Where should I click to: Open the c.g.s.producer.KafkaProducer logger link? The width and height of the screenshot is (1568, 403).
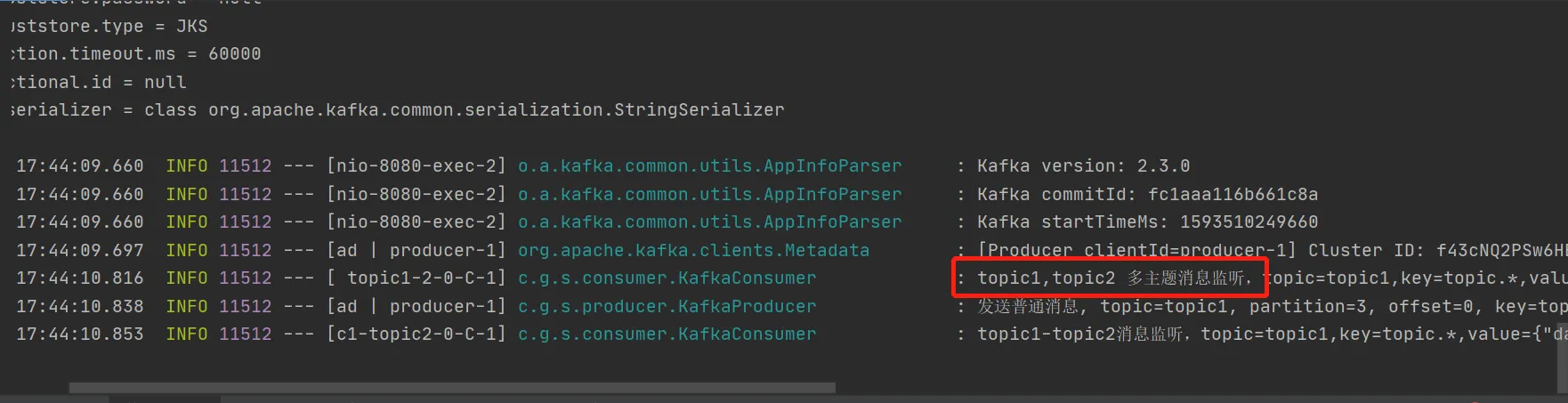(667, 306)
